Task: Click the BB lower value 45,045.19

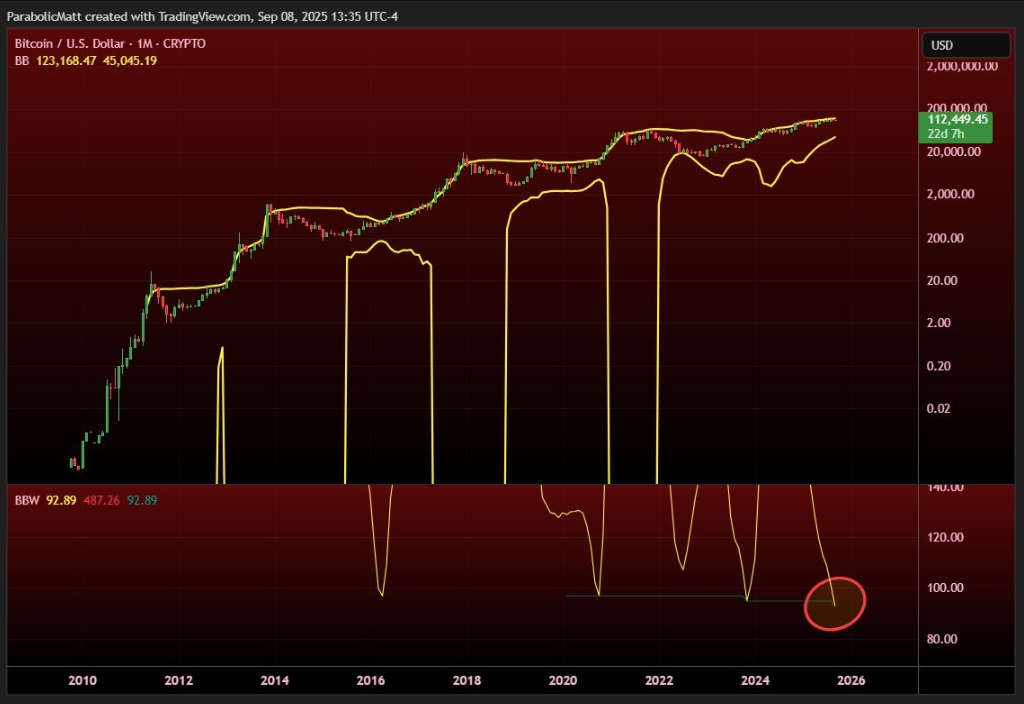Action: point(130,61)
